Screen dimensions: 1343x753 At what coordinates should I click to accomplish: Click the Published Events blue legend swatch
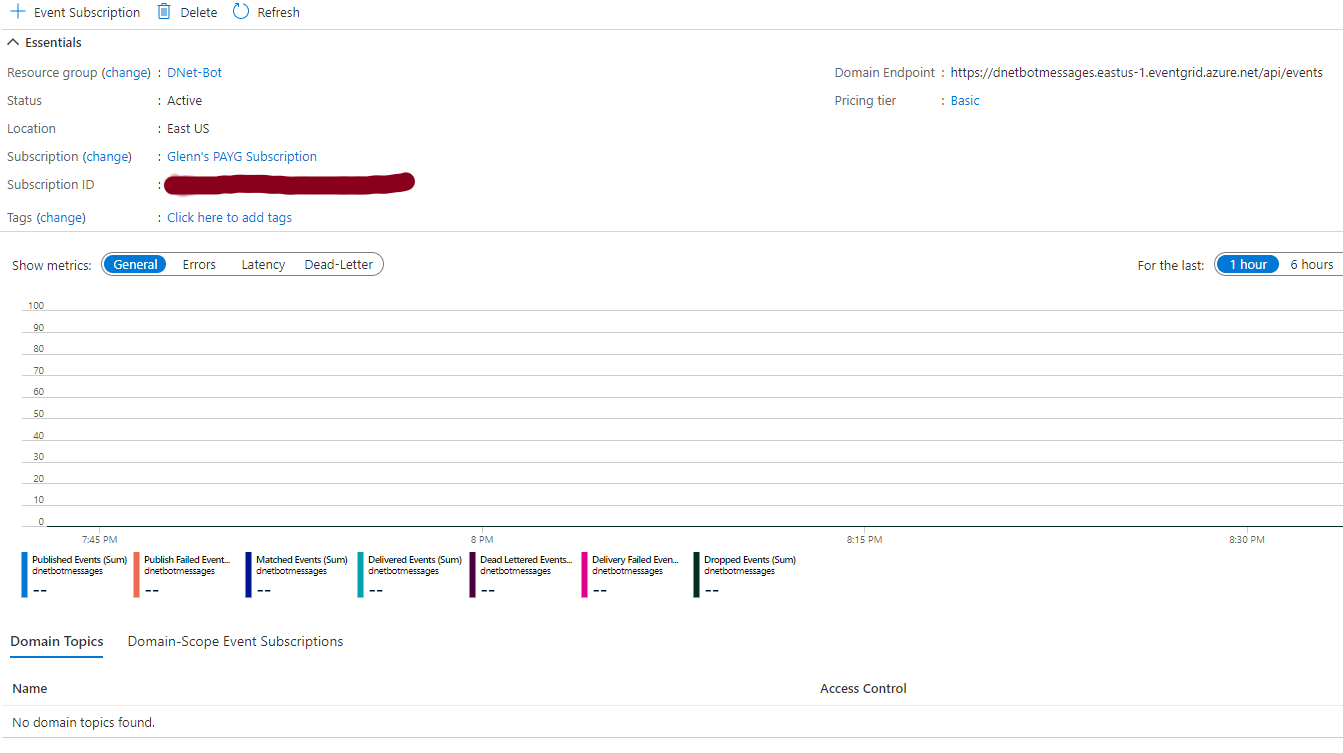click(24, 575)
